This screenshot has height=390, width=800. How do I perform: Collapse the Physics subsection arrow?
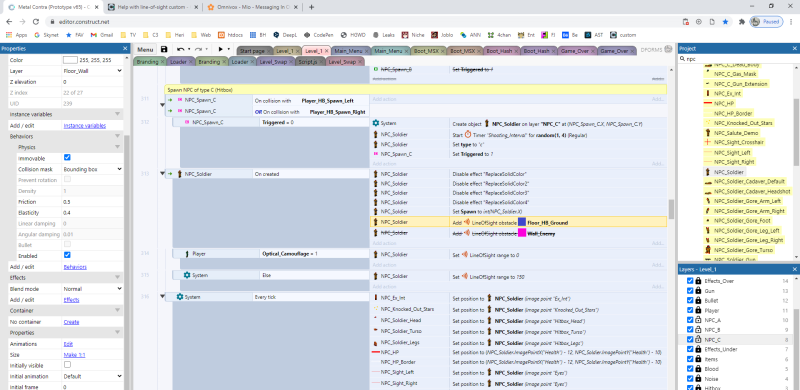117,147
